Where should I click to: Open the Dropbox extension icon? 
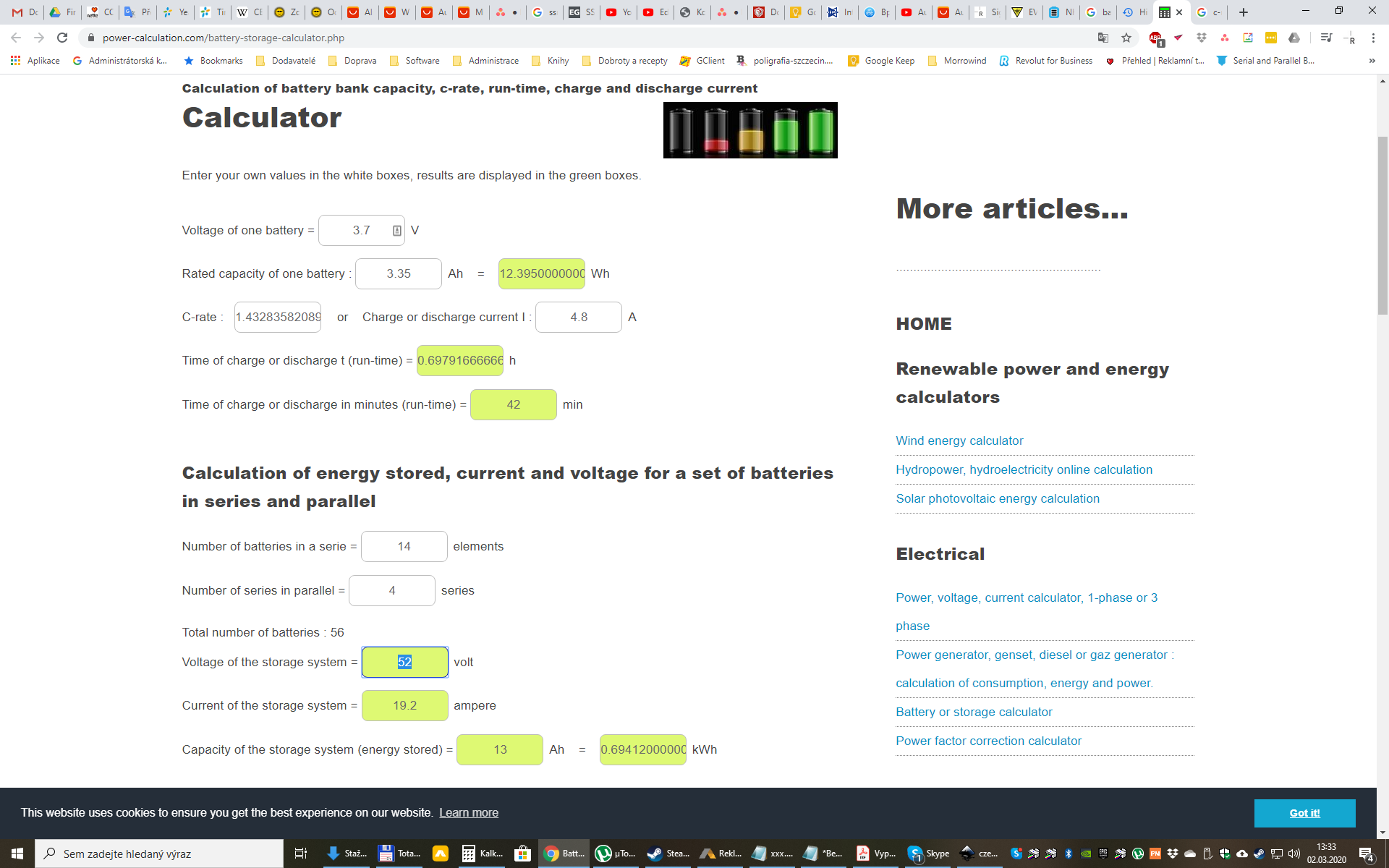pos(1202,38)
